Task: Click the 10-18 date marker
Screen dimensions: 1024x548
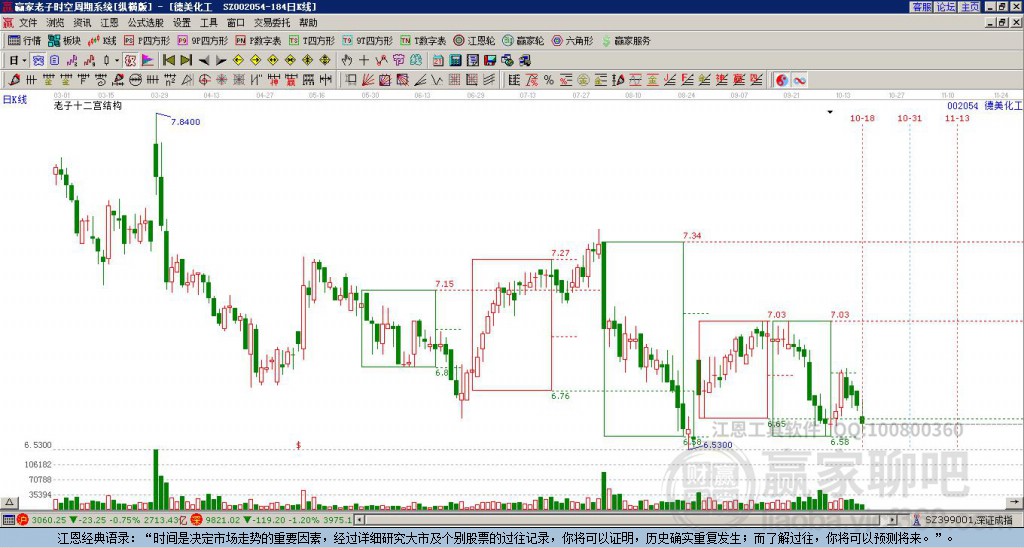Action: coord(862,118)
